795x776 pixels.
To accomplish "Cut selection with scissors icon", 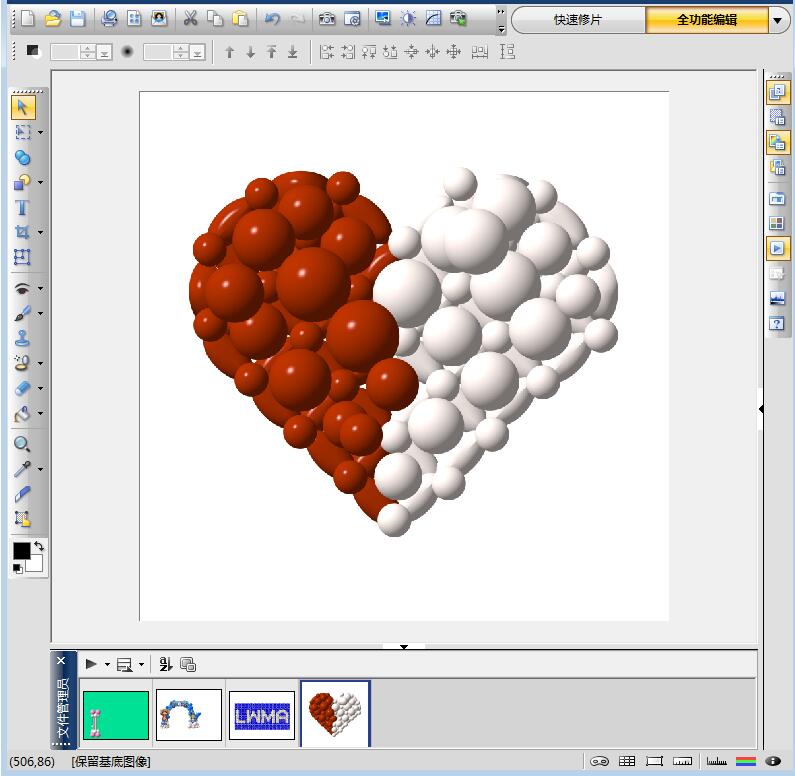I will 190,19.
